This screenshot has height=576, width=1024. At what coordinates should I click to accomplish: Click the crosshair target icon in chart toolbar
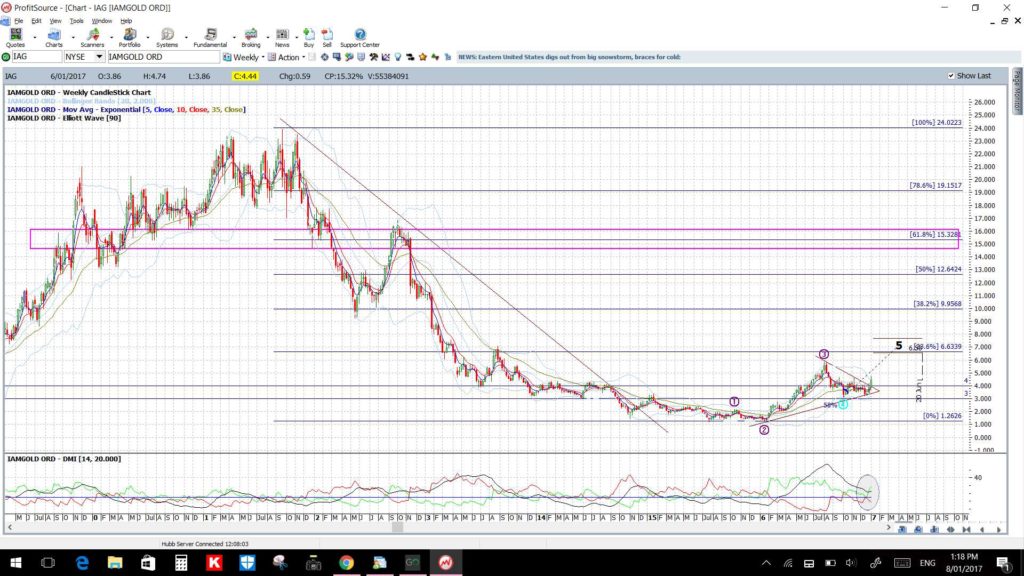[x=325, y=57]
